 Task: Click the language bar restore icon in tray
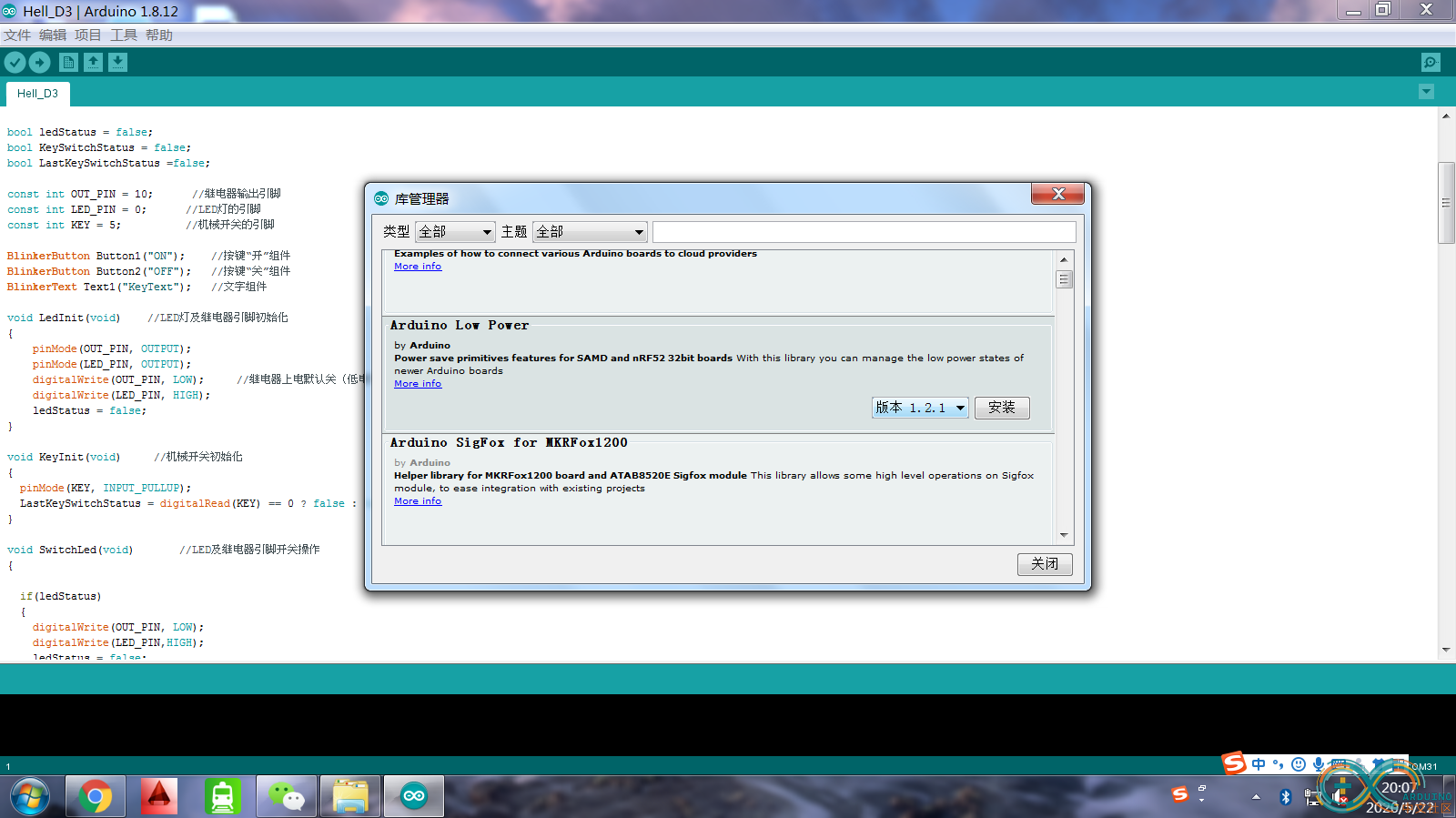pyautogui.click(x=1202, y=788)
